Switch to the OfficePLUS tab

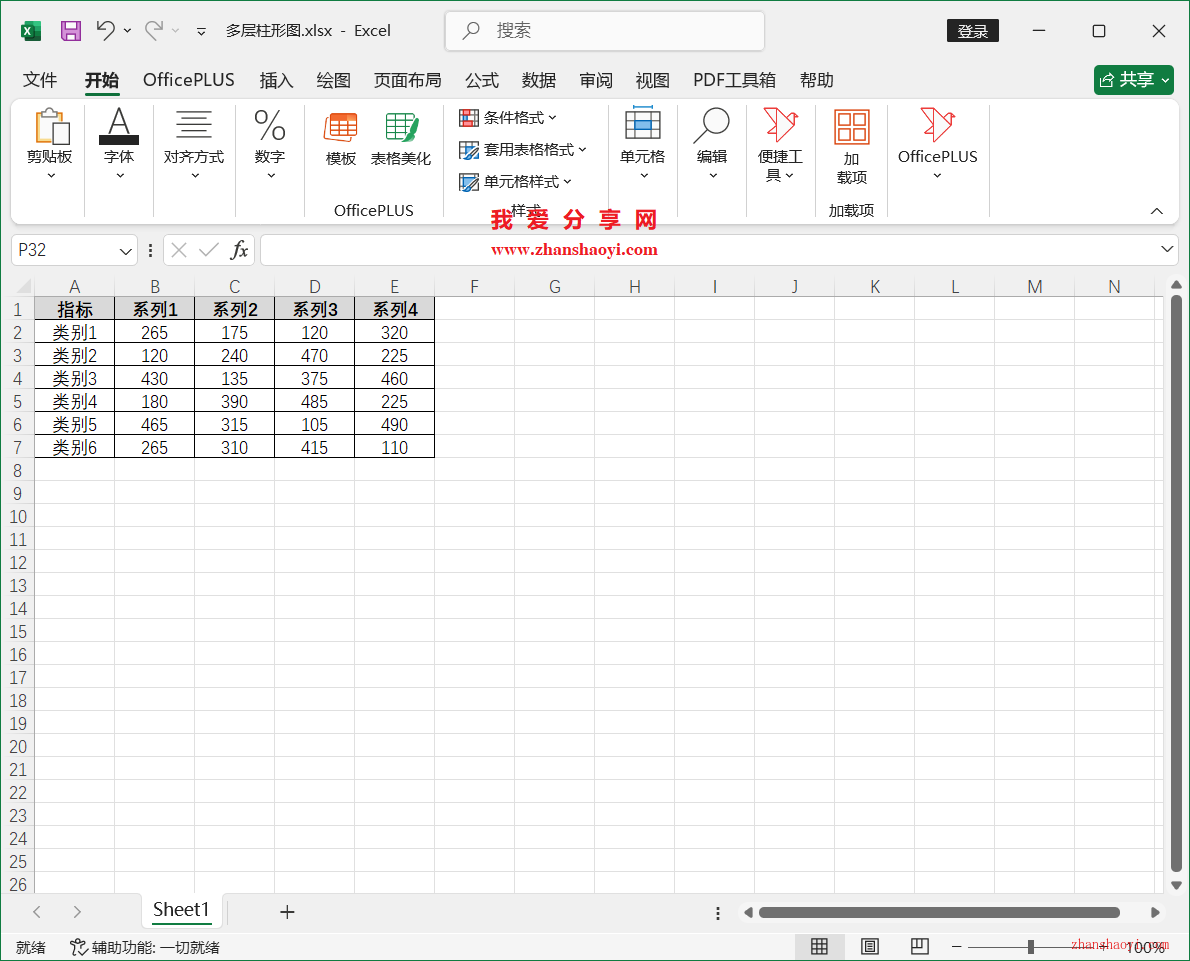(x=188, y=80)
